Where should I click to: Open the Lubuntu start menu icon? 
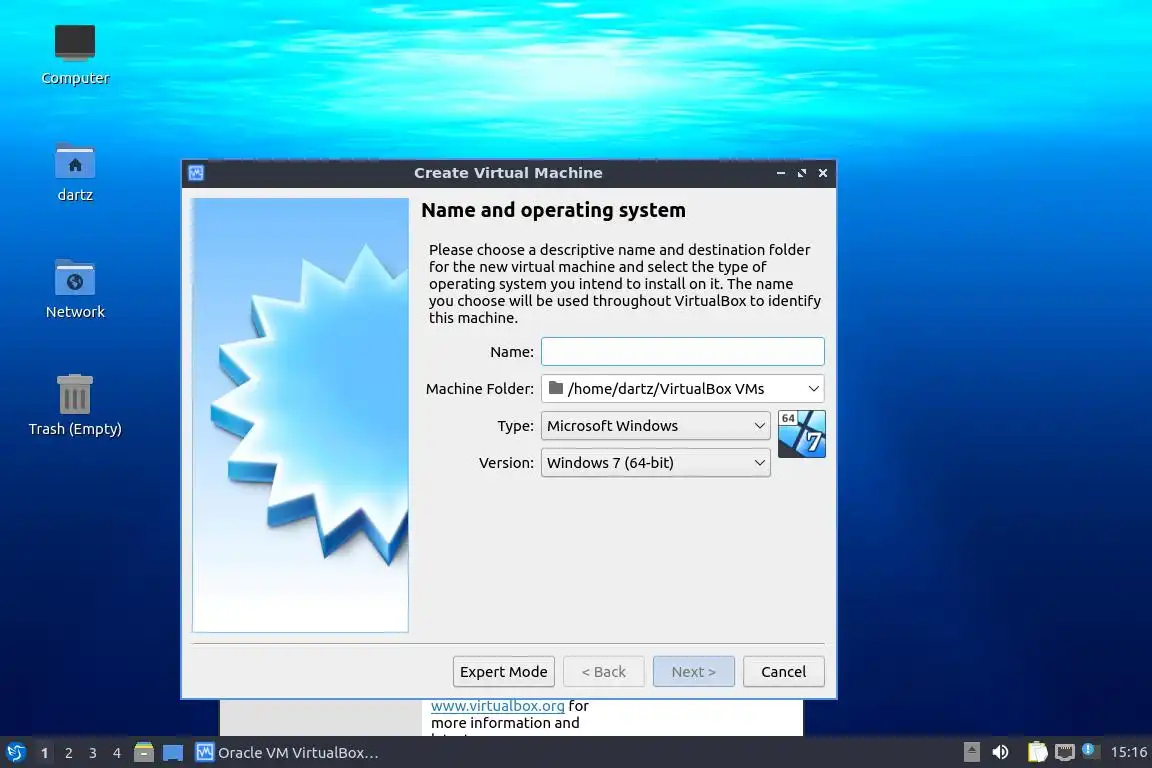(16, 753)
